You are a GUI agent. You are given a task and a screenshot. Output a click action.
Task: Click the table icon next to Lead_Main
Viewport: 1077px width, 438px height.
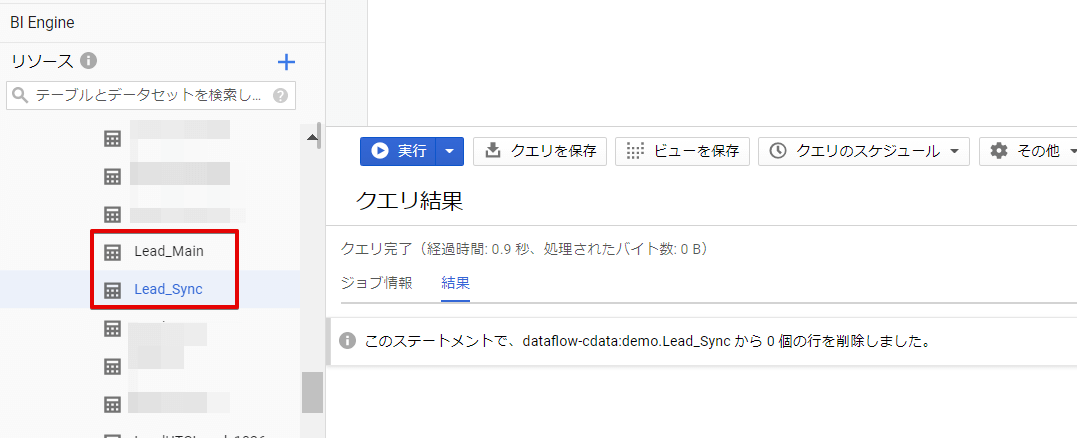point(112,252)
